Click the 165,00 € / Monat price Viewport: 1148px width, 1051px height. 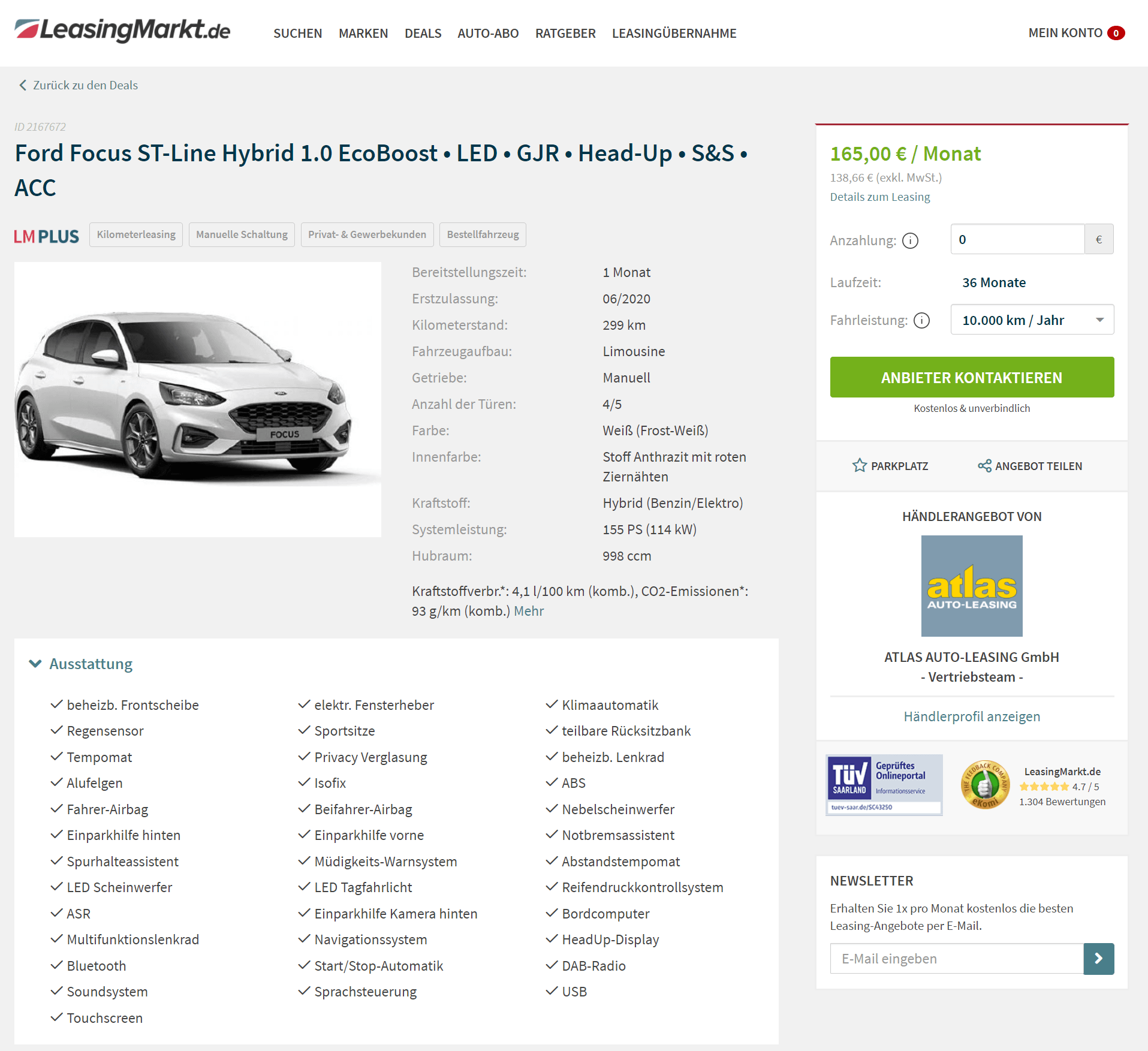pyautogui.click(x=905, y=154)
